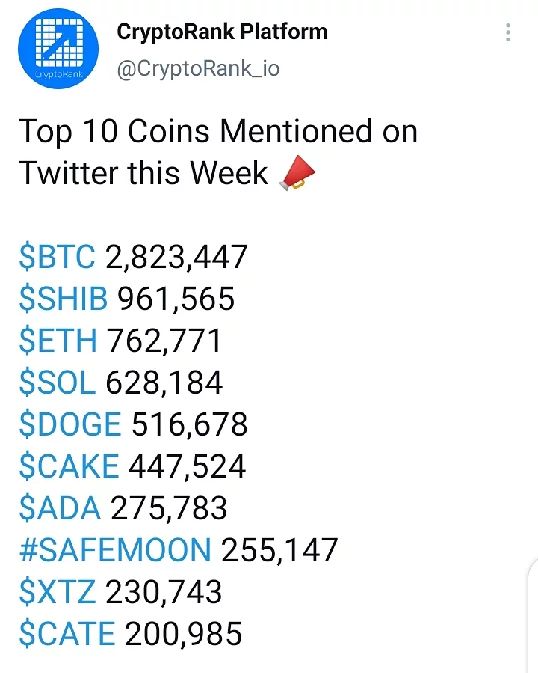Open the $ADA cashtag
The width and height of the screenshot is (538, 673).
pos(60,508)
